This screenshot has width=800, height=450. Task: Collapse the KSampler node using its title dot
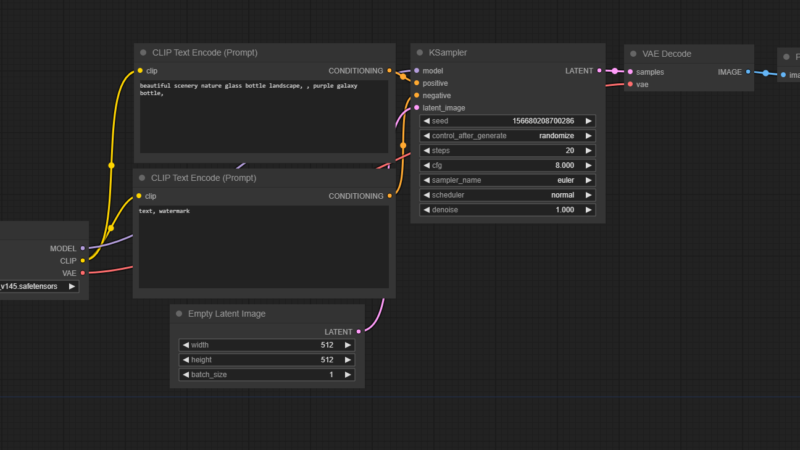tap(420, 53)
